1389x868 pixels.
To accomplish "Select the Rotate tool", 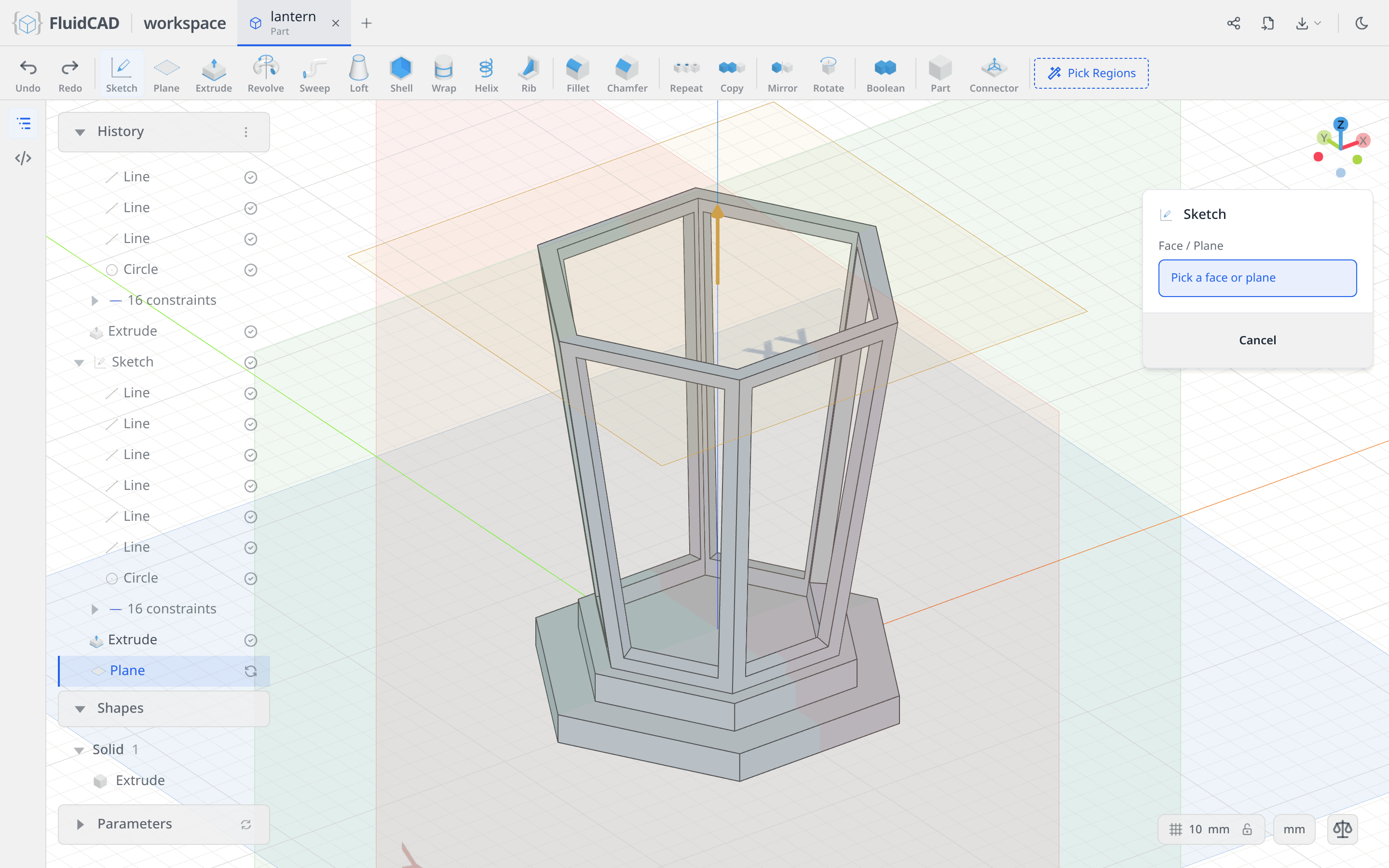I will click(x=828, y=74).
